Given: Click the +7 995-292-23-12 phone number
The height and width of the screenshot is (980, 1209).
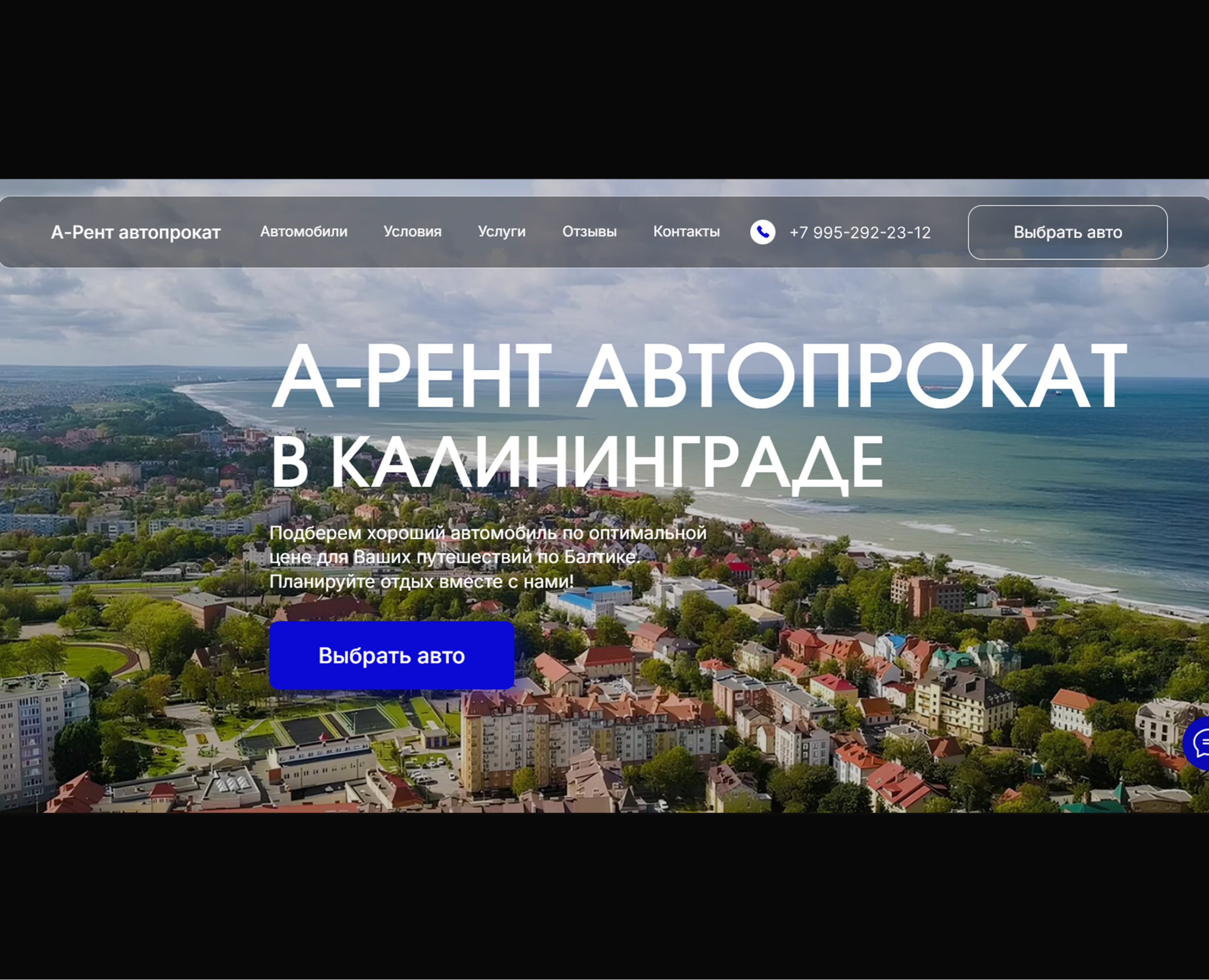Looking at the screenshot, I should click(859, 233).
